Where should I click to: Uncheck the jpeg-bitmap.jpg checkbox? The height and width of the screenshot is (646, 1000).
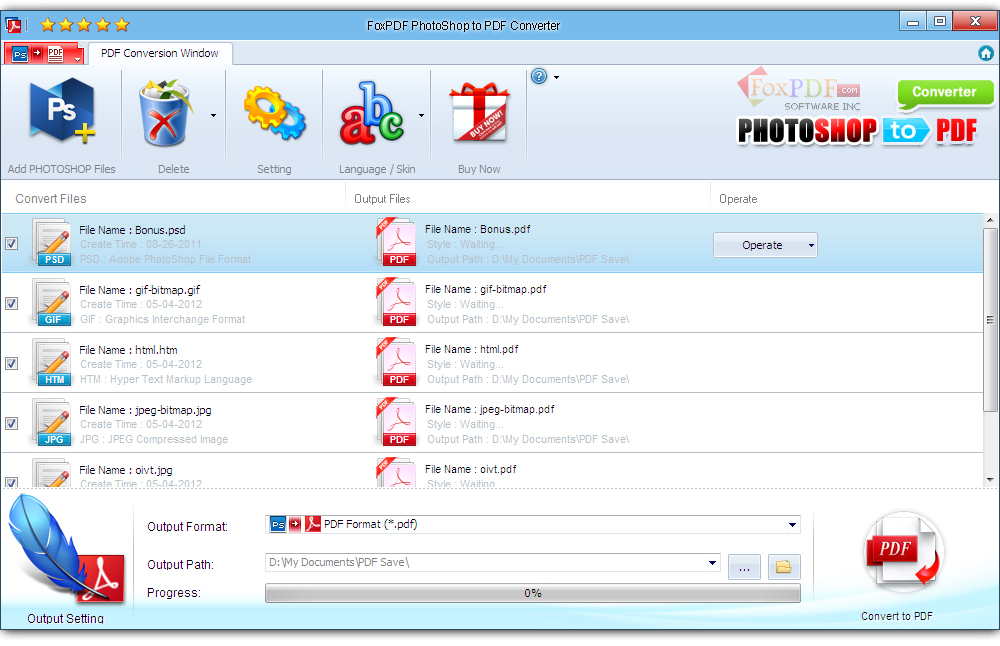[x=11, y=423]
